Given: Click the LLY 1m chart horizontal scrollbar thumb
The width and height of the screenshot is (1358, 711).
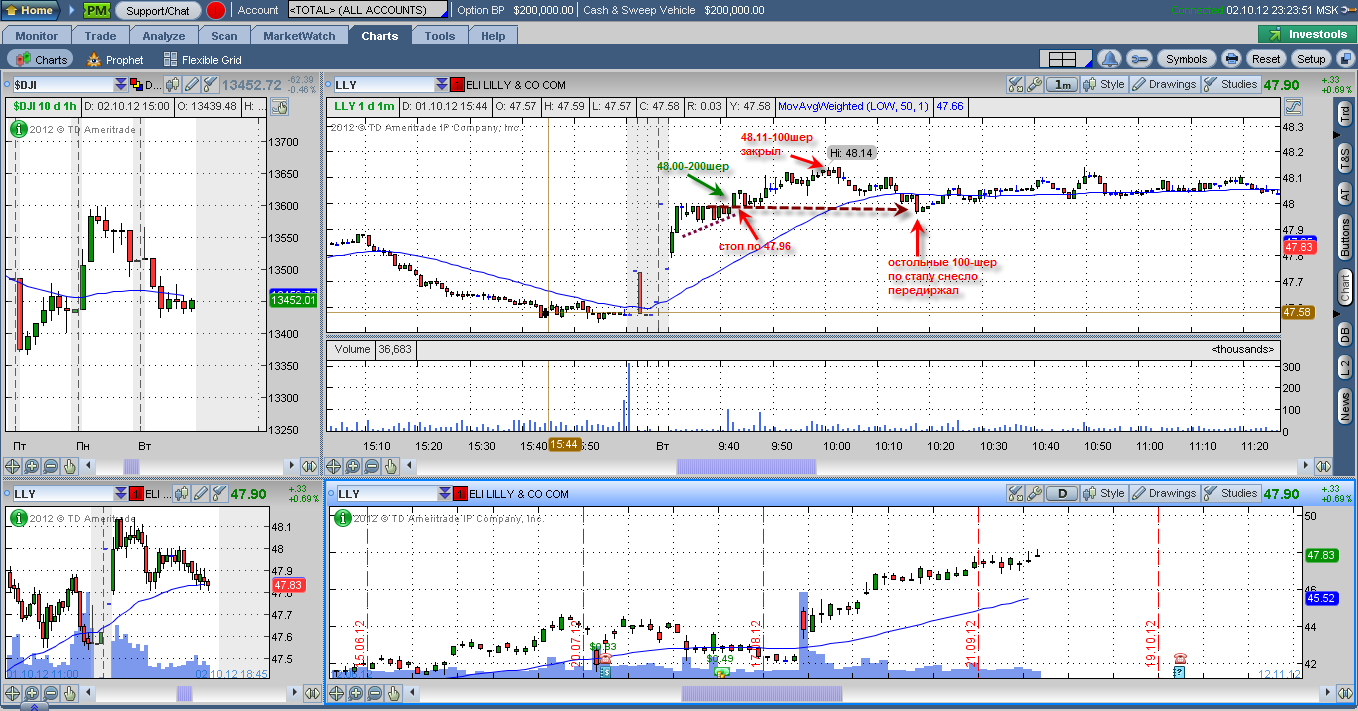Looking at the screenshot, I should tap(746, 466).
